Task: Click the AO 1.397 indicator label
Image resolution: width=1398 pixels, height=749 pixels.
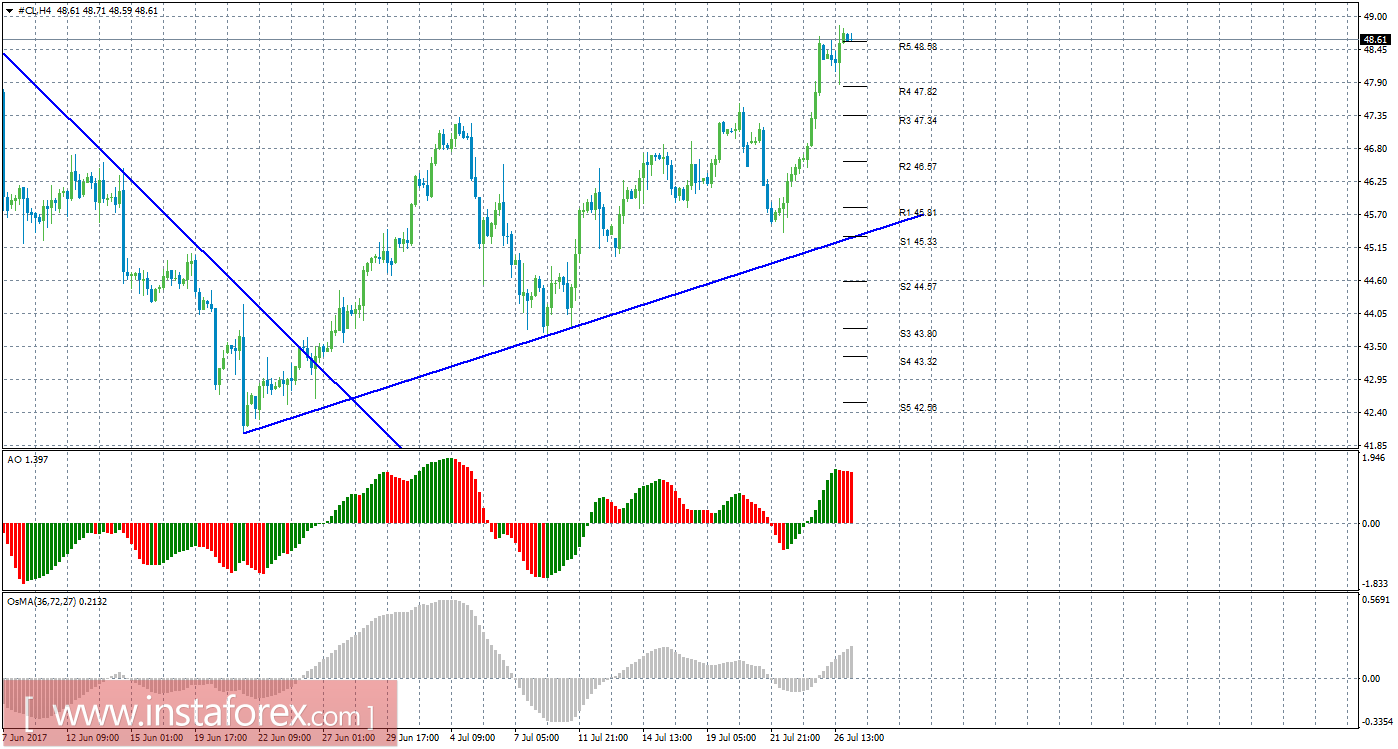Action: [27, 459]
